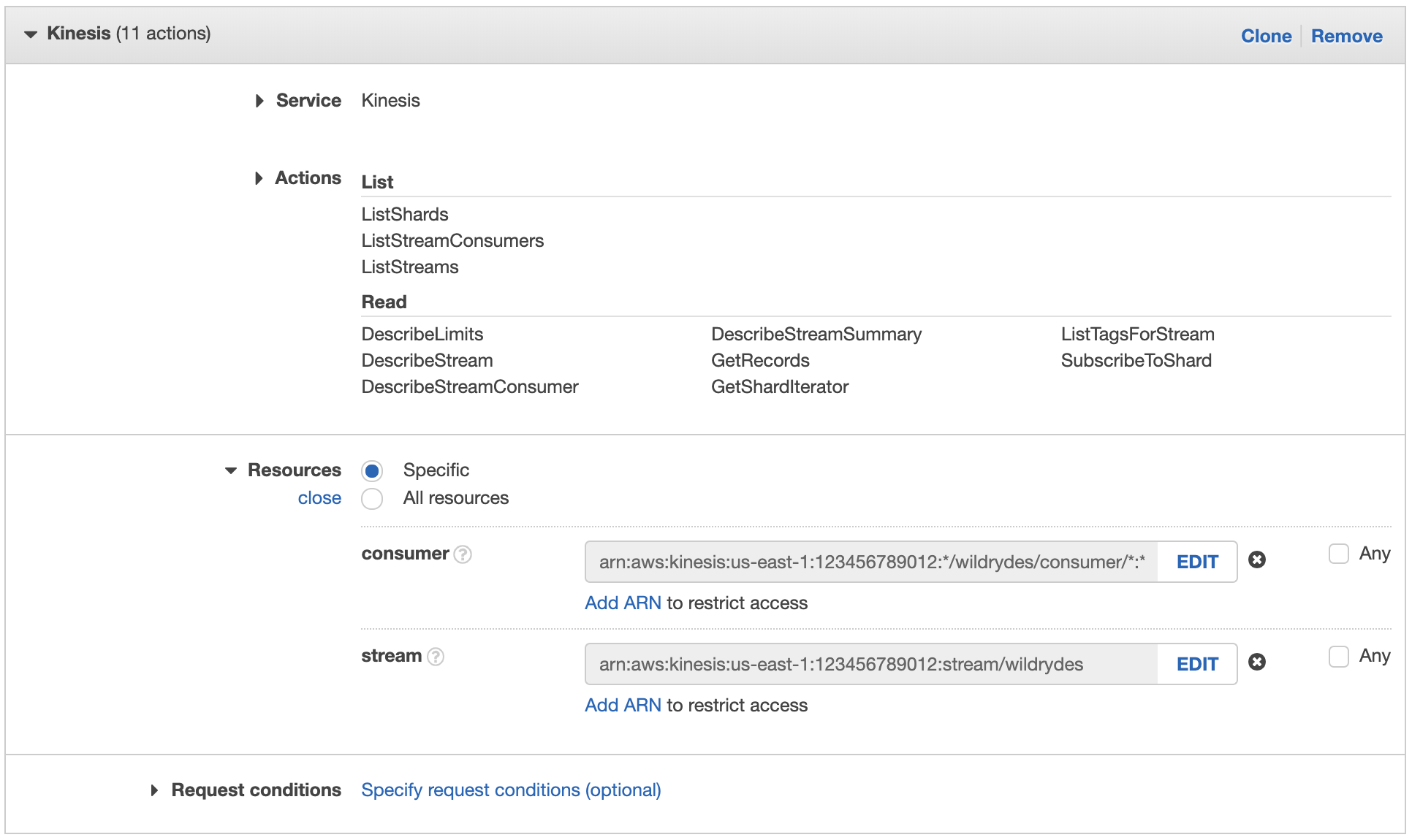This screenshot has height=840, width=1412.
Task: Open Specify request conditions (optional)
Action: (x=511, y=790)
